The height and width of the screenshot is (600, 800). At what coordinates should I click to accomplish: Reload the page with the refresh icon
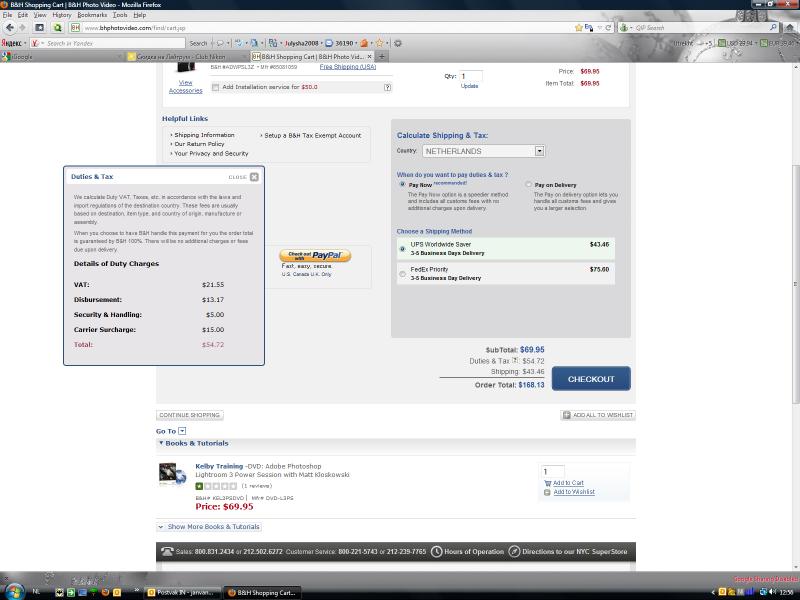(x=608, y=28)
